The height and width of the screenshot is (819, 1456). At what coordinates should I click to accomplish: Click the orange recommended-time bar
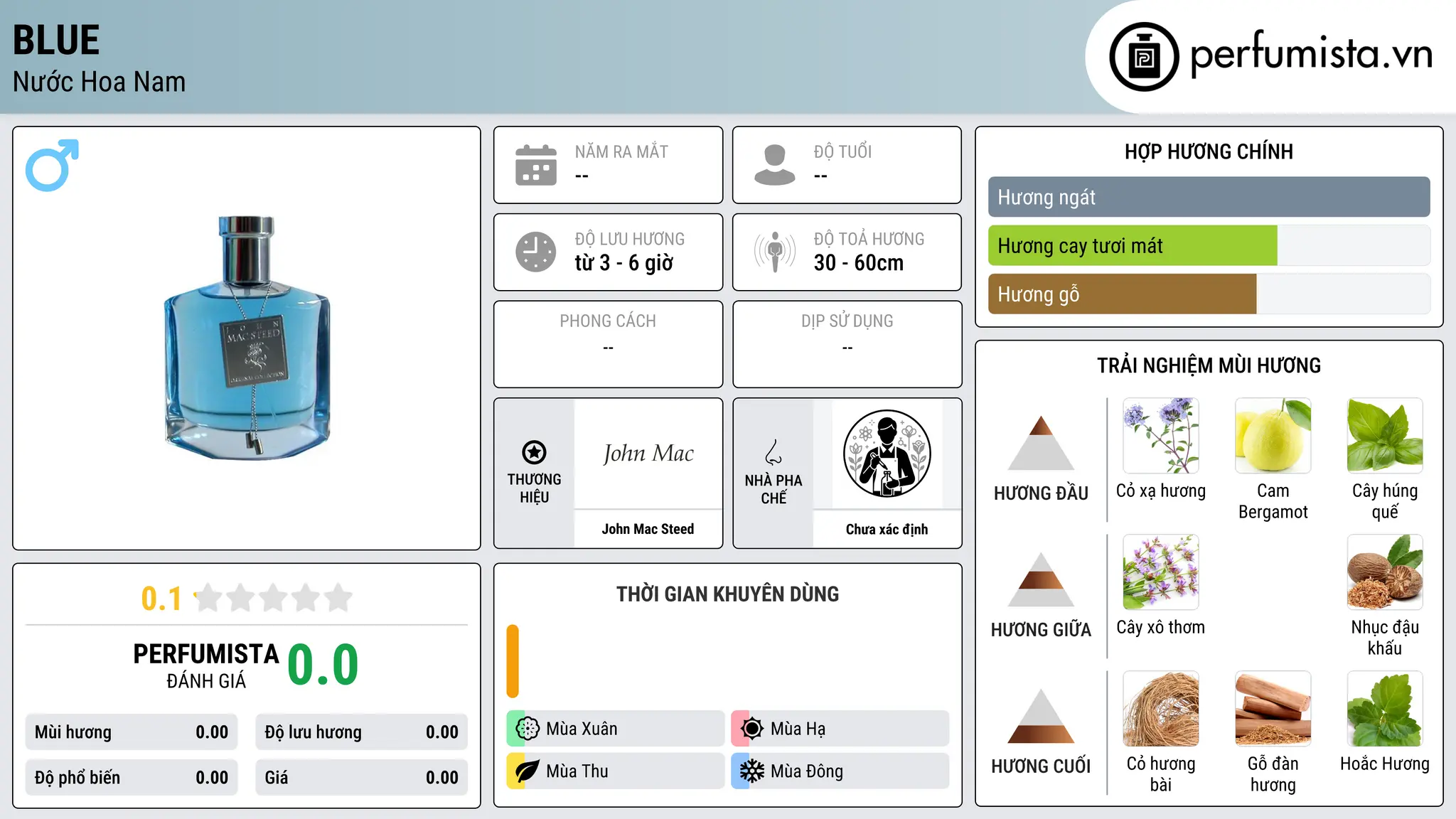coord(513,661)
